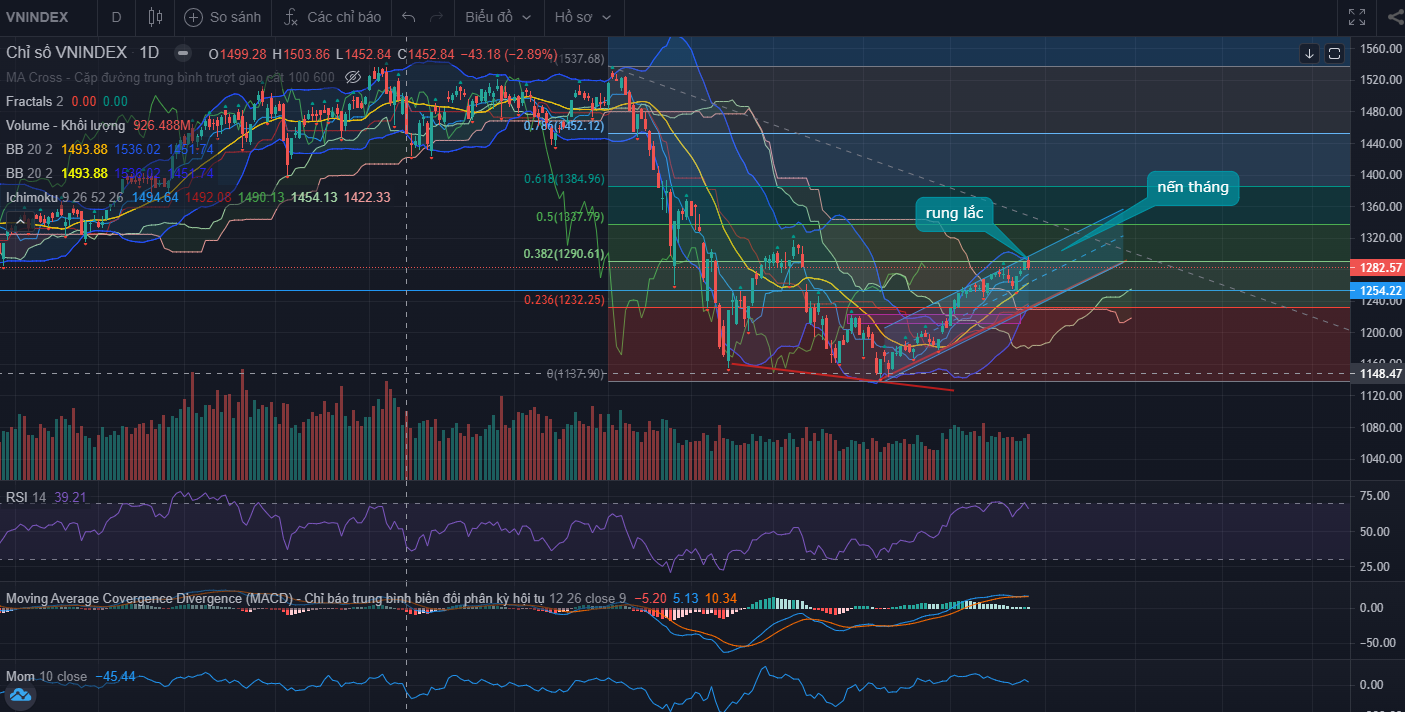
Task: Open the candlestick chart style selector
Action: [x=154, y=17]
